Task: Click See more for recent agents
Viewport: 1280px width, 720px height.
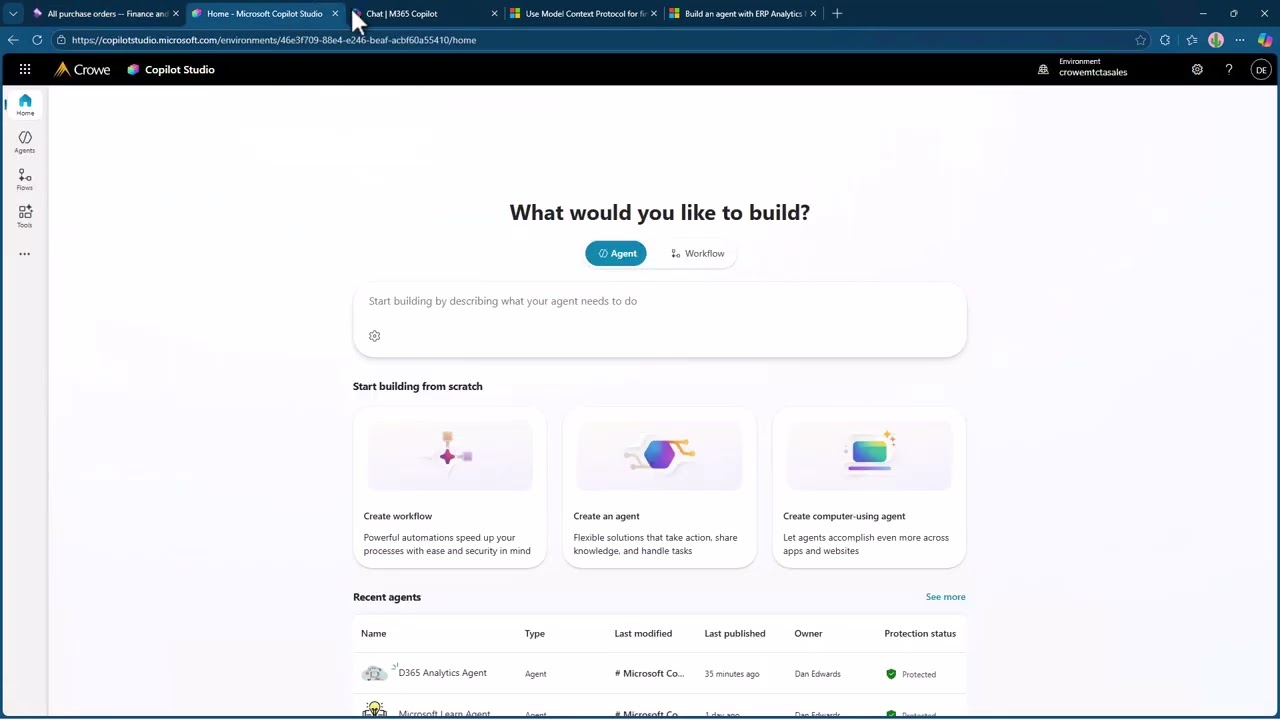Action: (x=945, y=597)
